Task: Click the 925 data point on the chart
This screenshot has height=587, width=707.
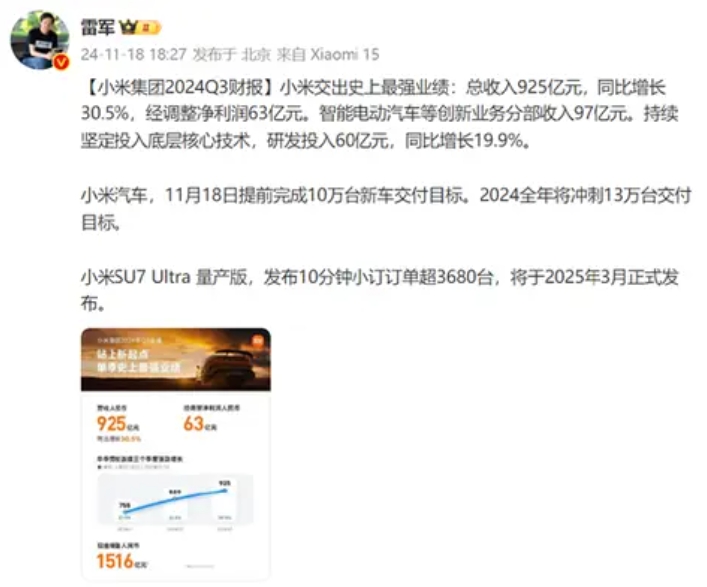Action: tap(225, 491)
